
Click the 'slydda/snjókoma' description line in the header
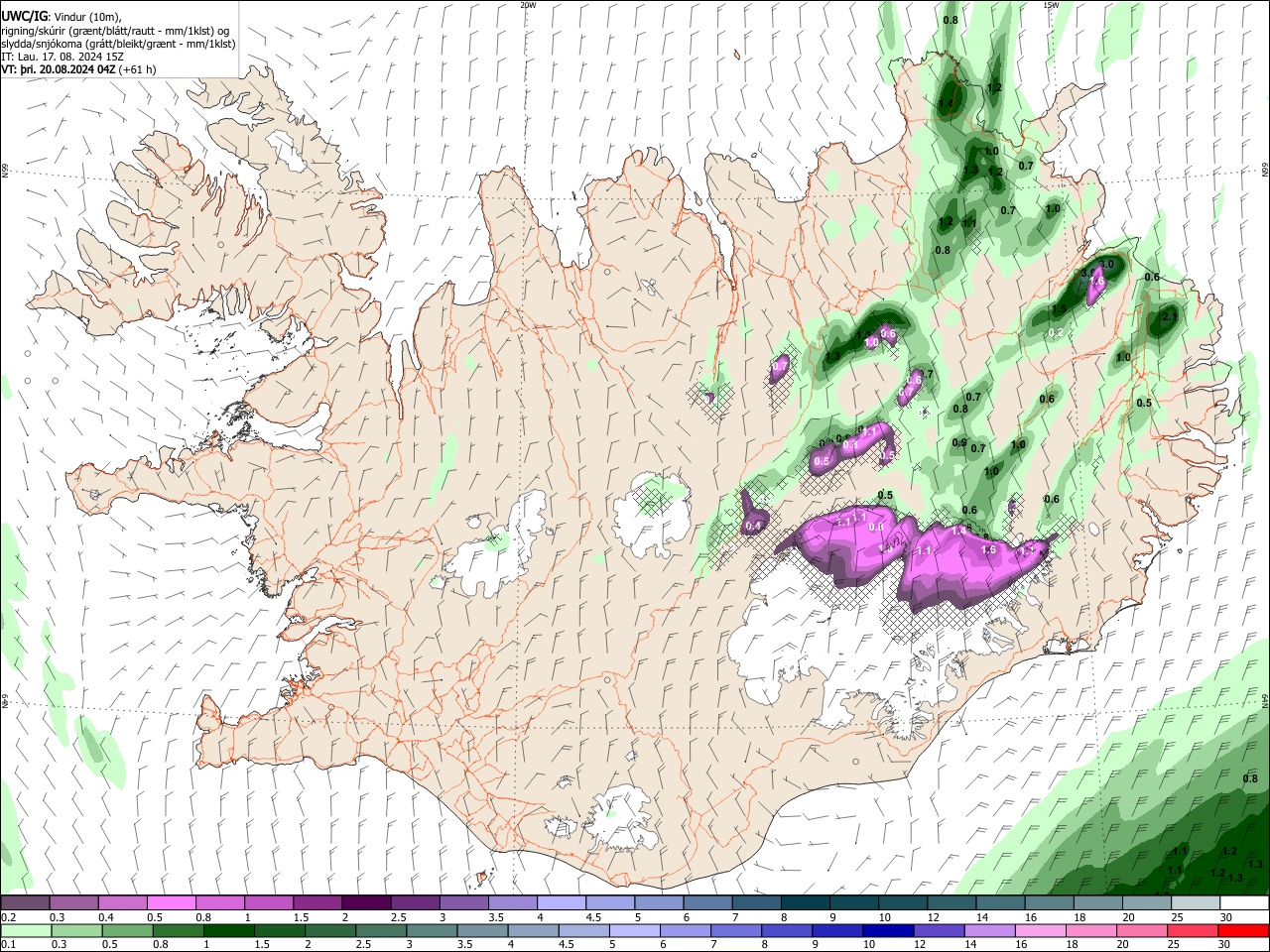tap(118, 44)
